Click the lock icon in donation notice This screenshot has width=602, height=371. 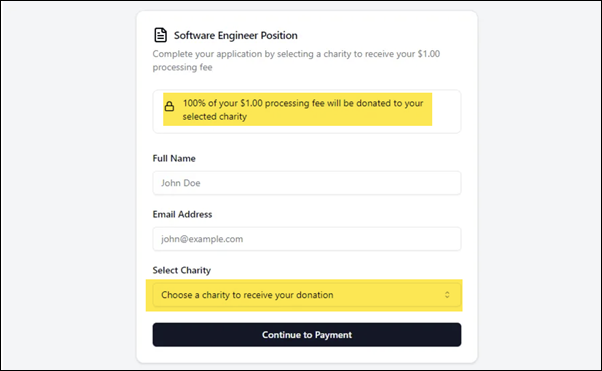click(169, 106)
